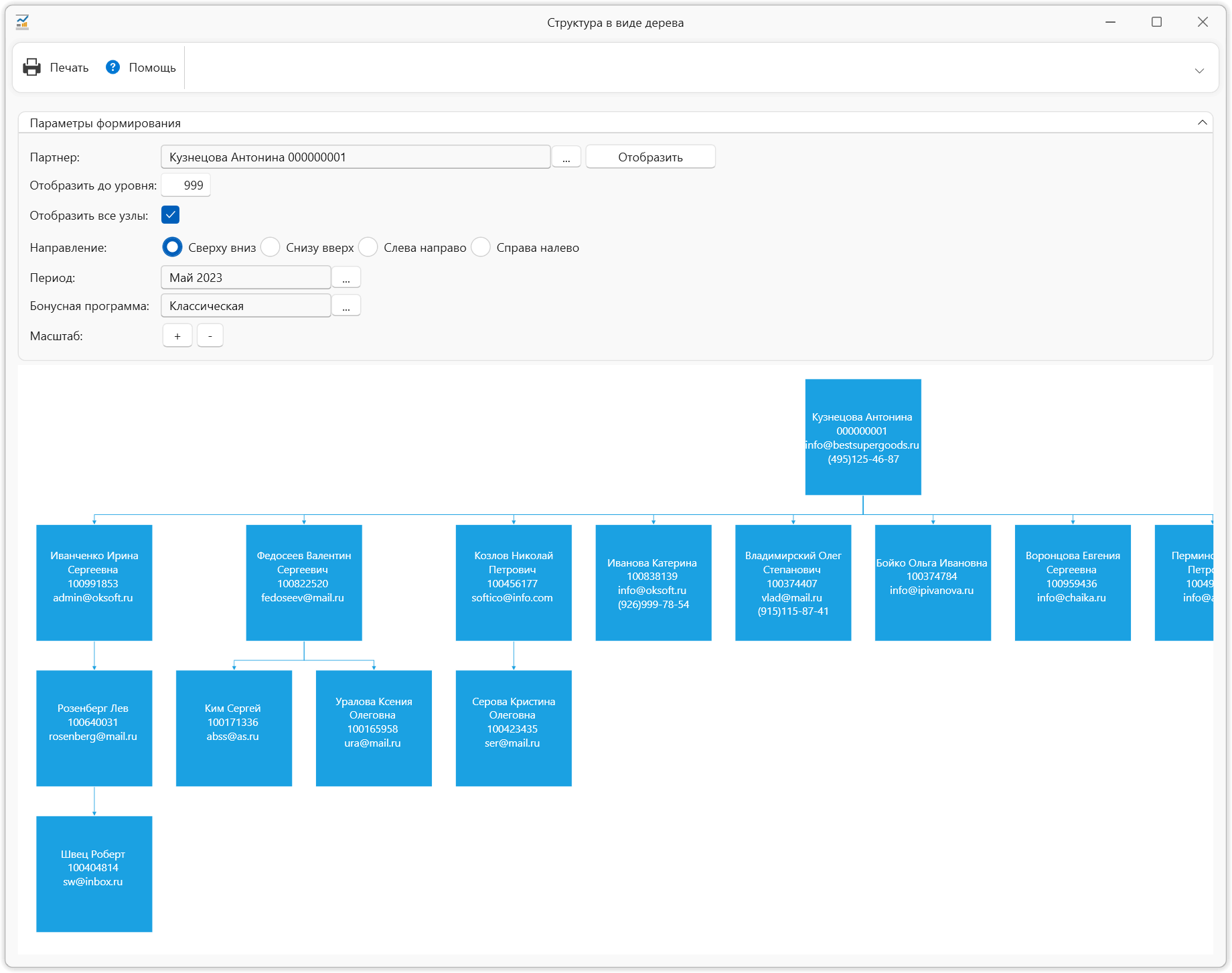
Task: Click the 'Печать' toolbar label
Action: pos(69,68)
